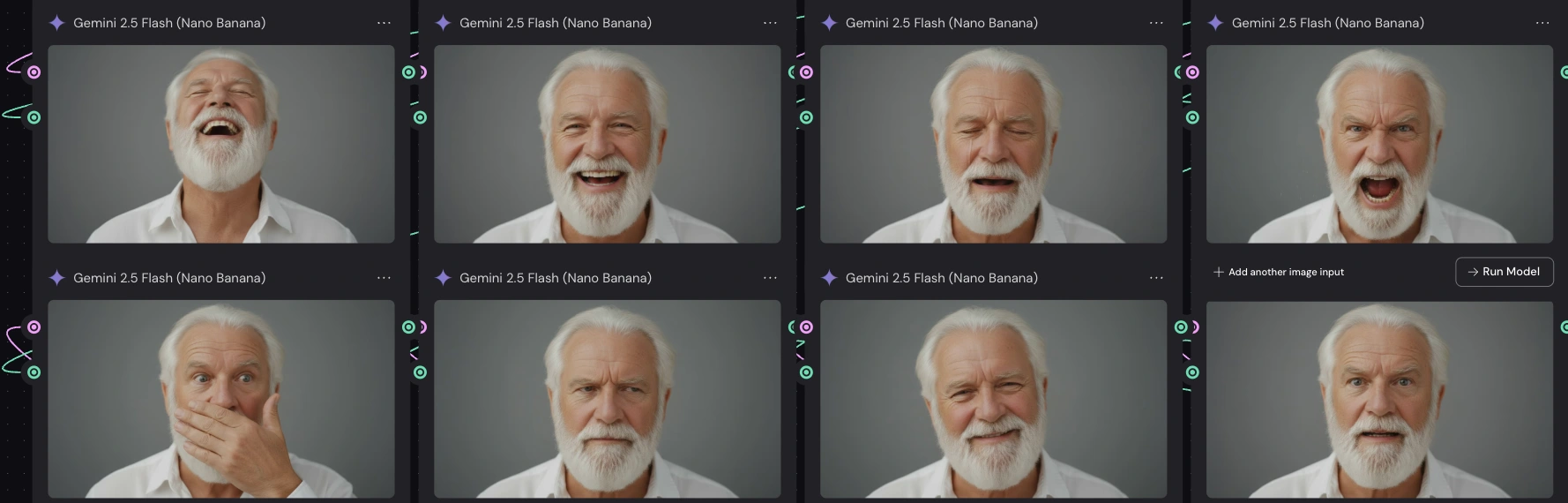
Task: Click pink input port of hand-over-mouth node
Action: point(34,327)
